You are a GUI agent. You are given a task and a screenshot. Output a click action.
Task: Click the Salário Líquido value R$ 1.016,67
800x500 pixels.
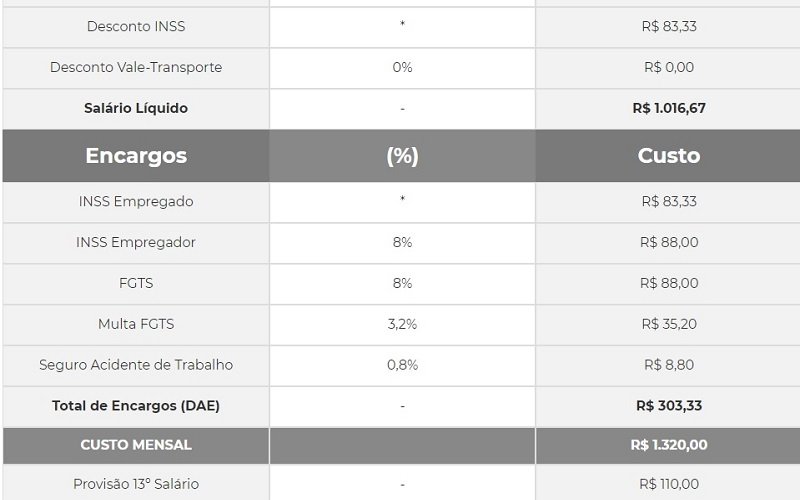[x=669, y=108]
